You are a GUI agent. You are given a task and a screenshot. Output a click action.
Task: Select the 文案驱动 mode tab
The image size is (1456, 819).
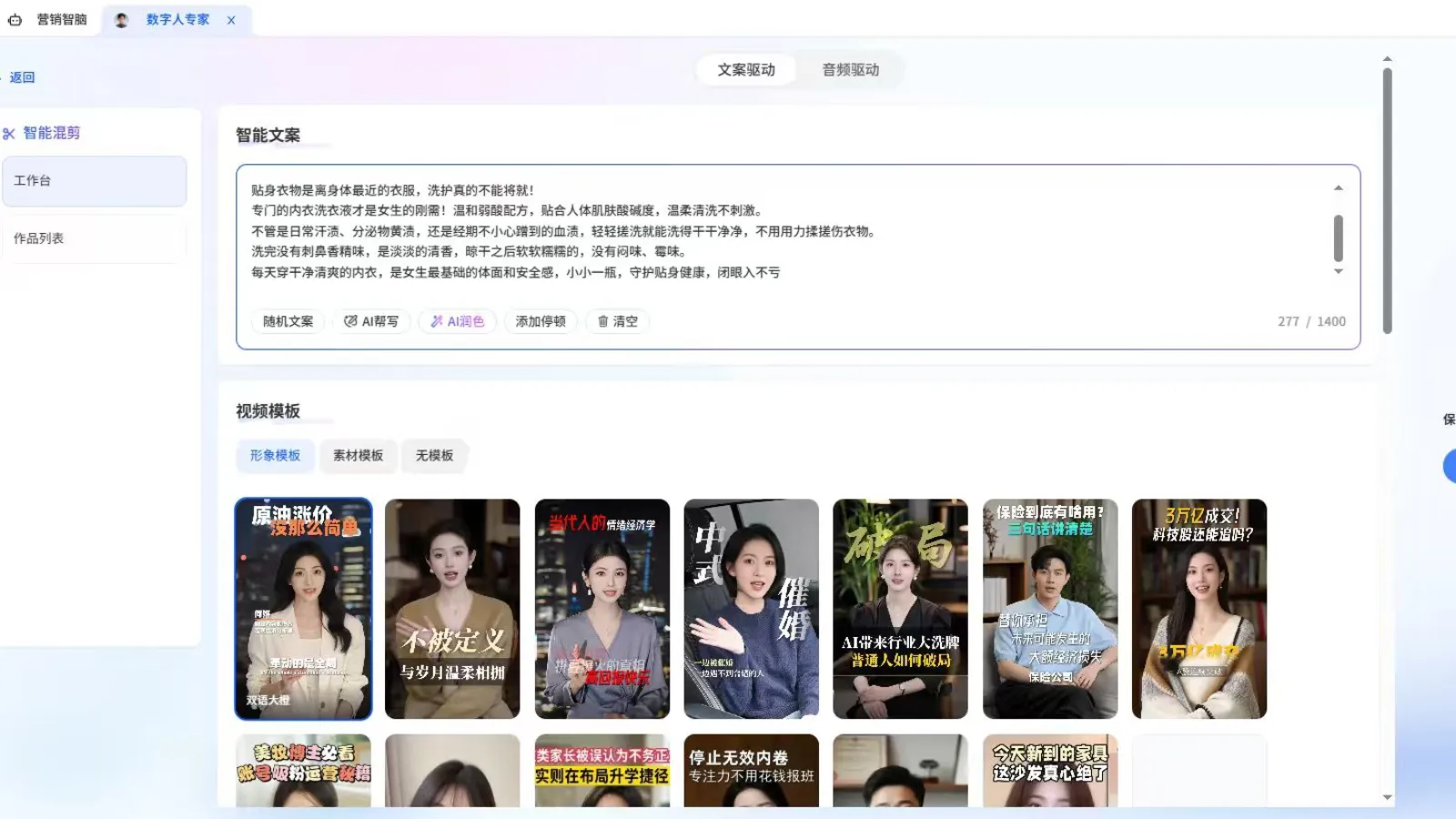tap(746, 70)
